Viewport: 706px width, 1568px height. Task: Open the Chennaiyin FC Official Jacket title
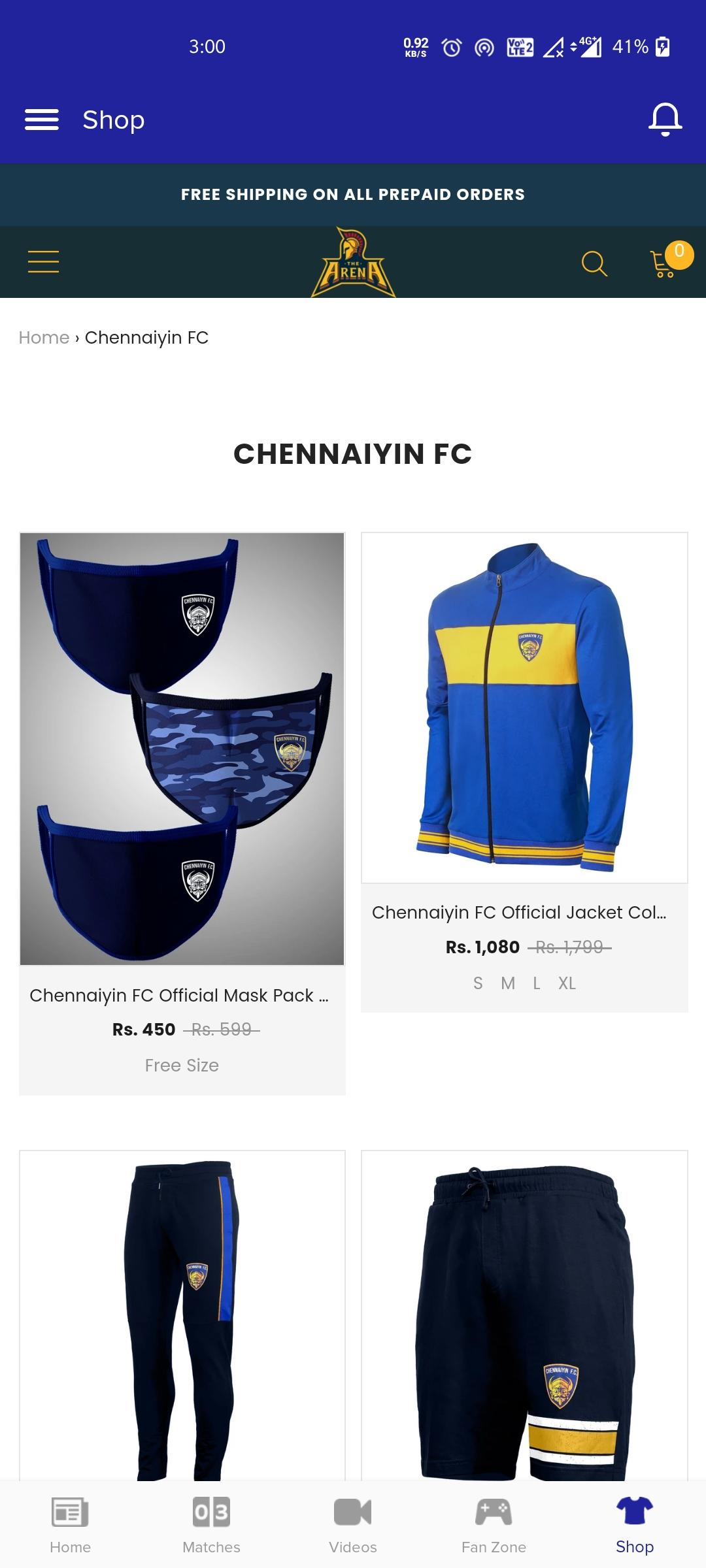coord(519,912)
